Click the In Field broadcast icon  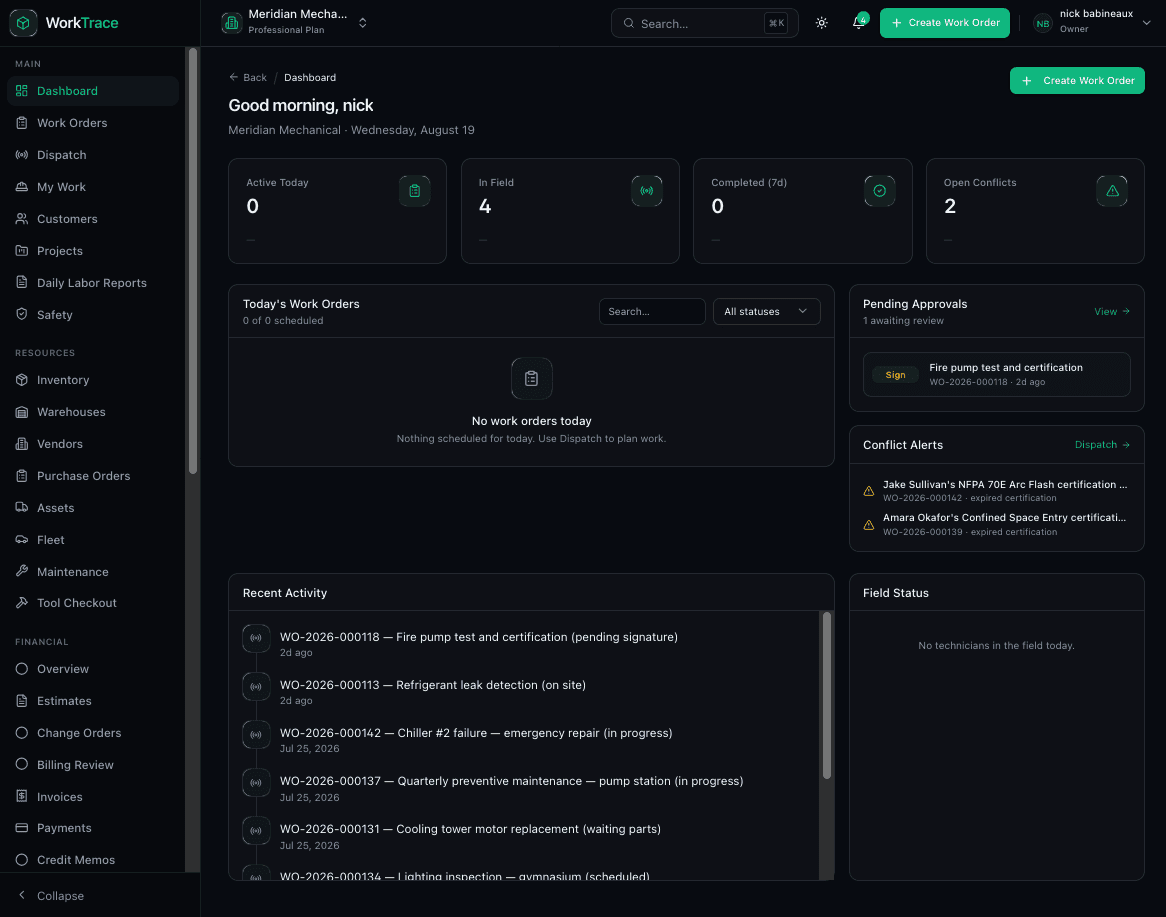[647, 191]
